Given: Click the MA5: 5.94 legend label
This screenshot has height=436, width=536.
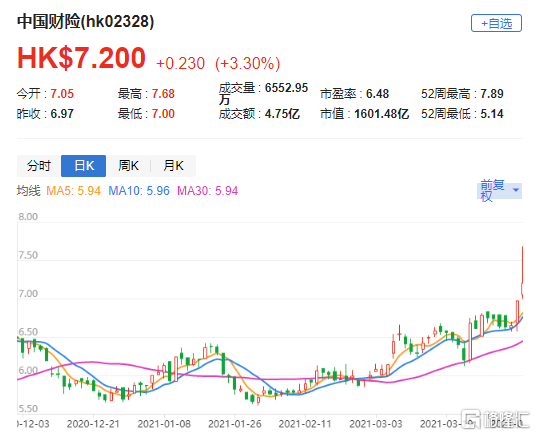Looking at the screenshot, I should tap(73, 191).
